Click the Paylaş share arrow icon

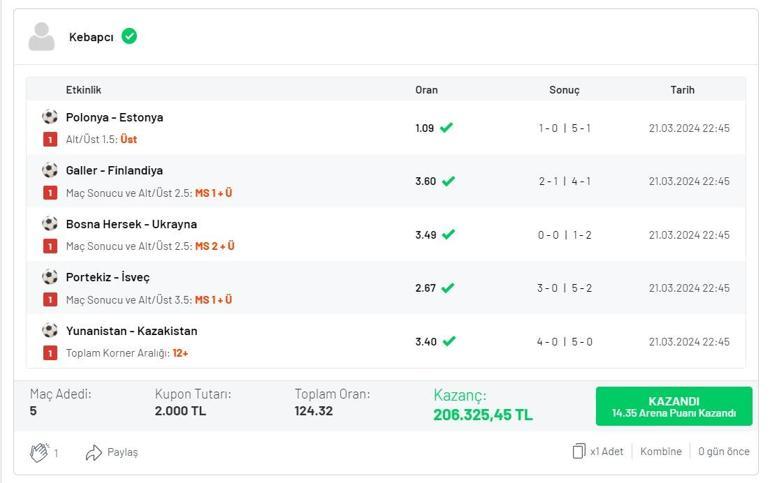tap(94, 452)
